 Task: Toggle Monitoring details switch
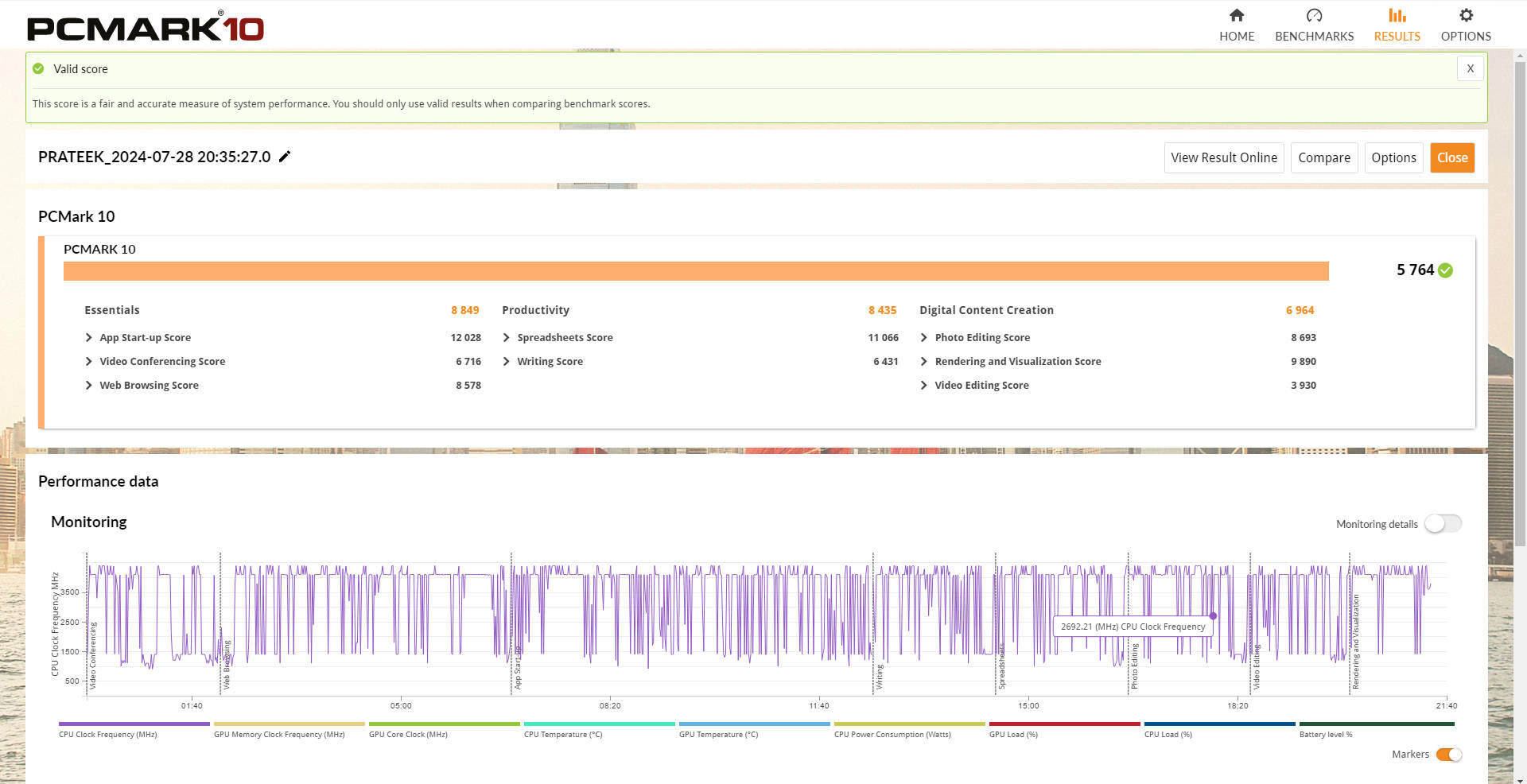(x=1443, y=524)
